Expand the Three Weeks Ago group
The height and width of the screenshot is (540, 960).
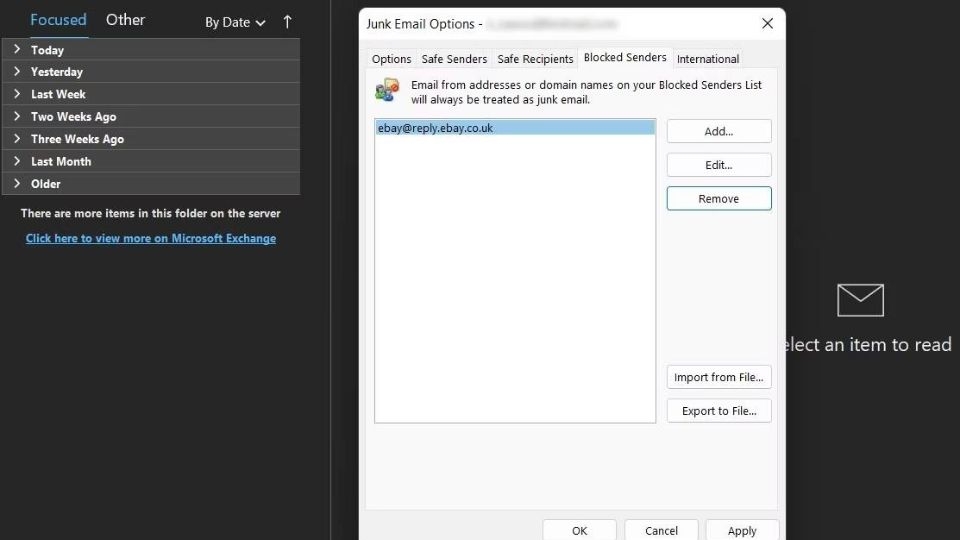pos(17,138)
